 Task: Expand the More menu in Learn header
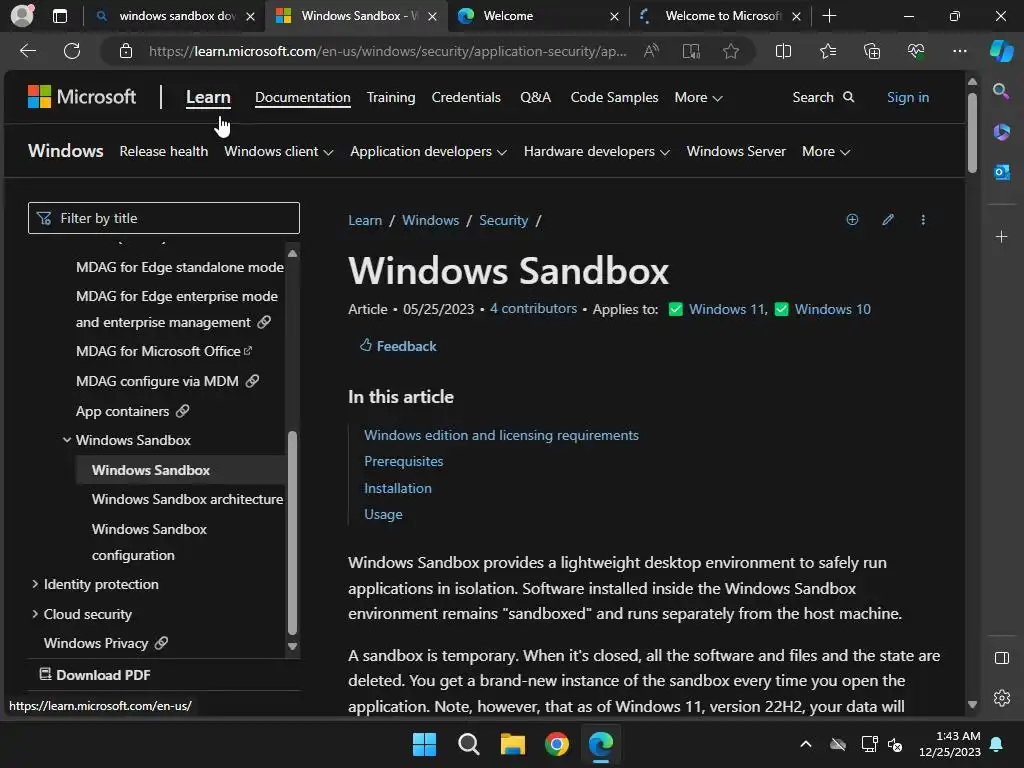(698, 97)
